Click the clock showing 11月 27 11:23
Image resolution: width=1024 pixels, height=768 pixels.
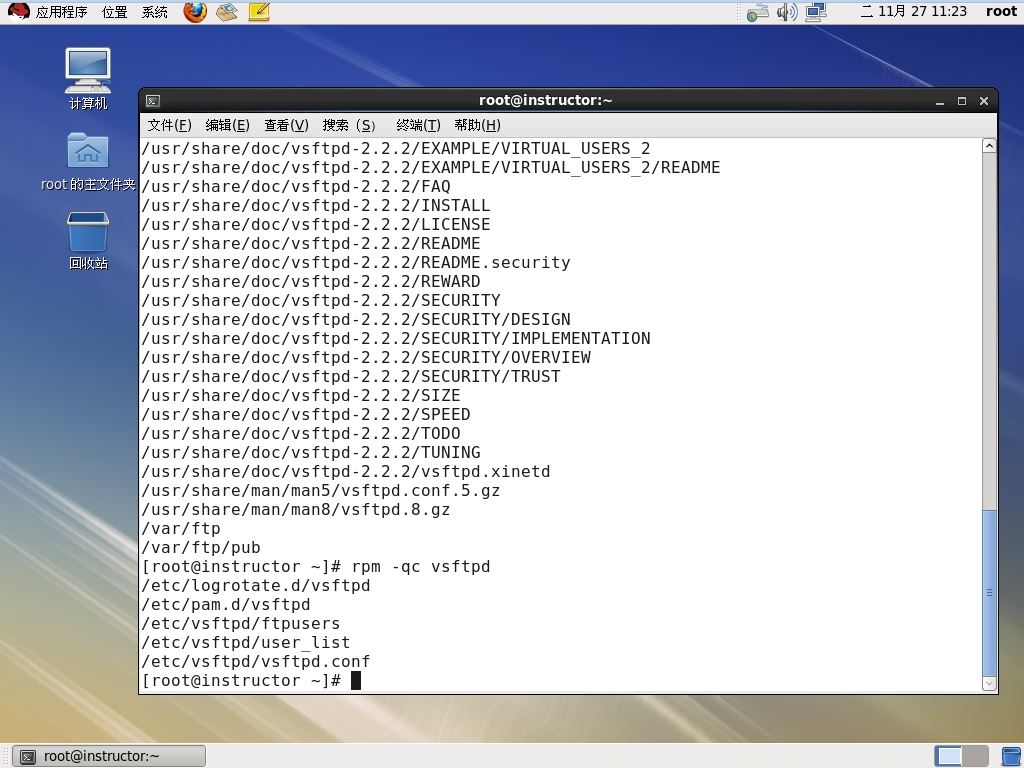click(x=914, y=11)
